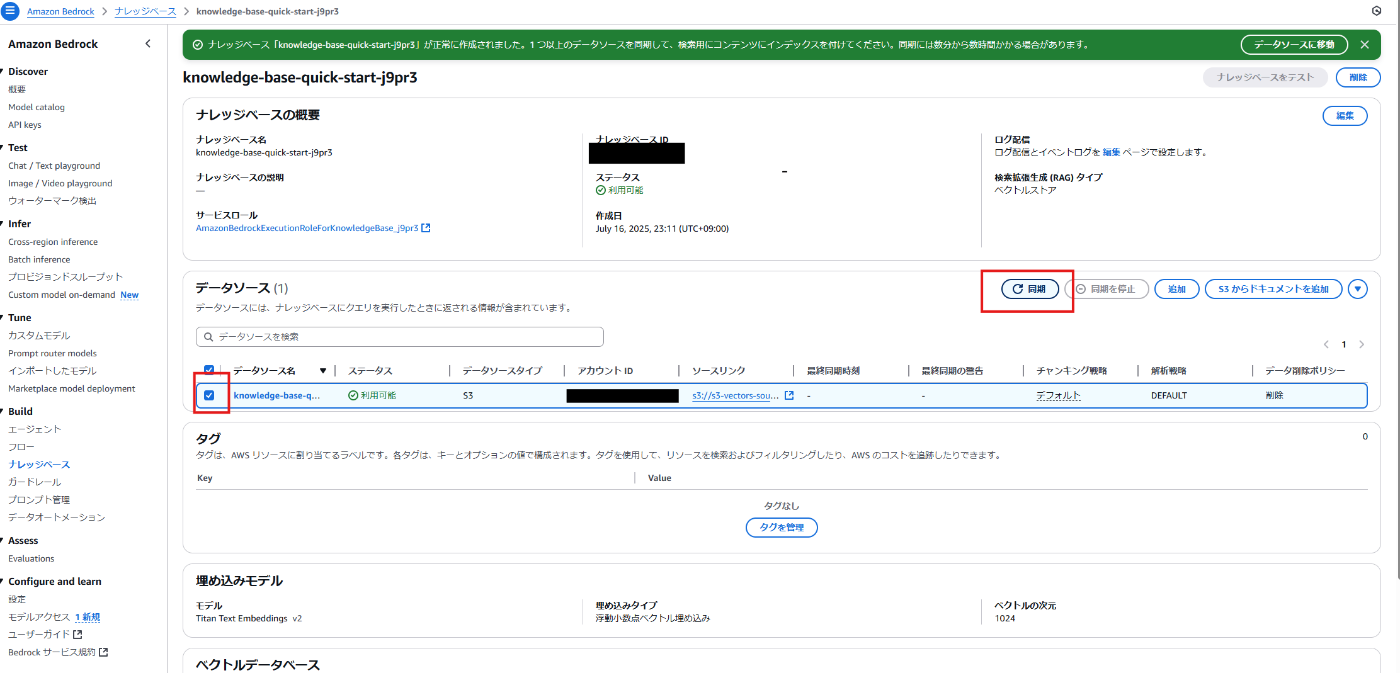Viewport: 1400px width, 673px height.
Task: Open the S3 source link external icon
Action: pos(789,396)
